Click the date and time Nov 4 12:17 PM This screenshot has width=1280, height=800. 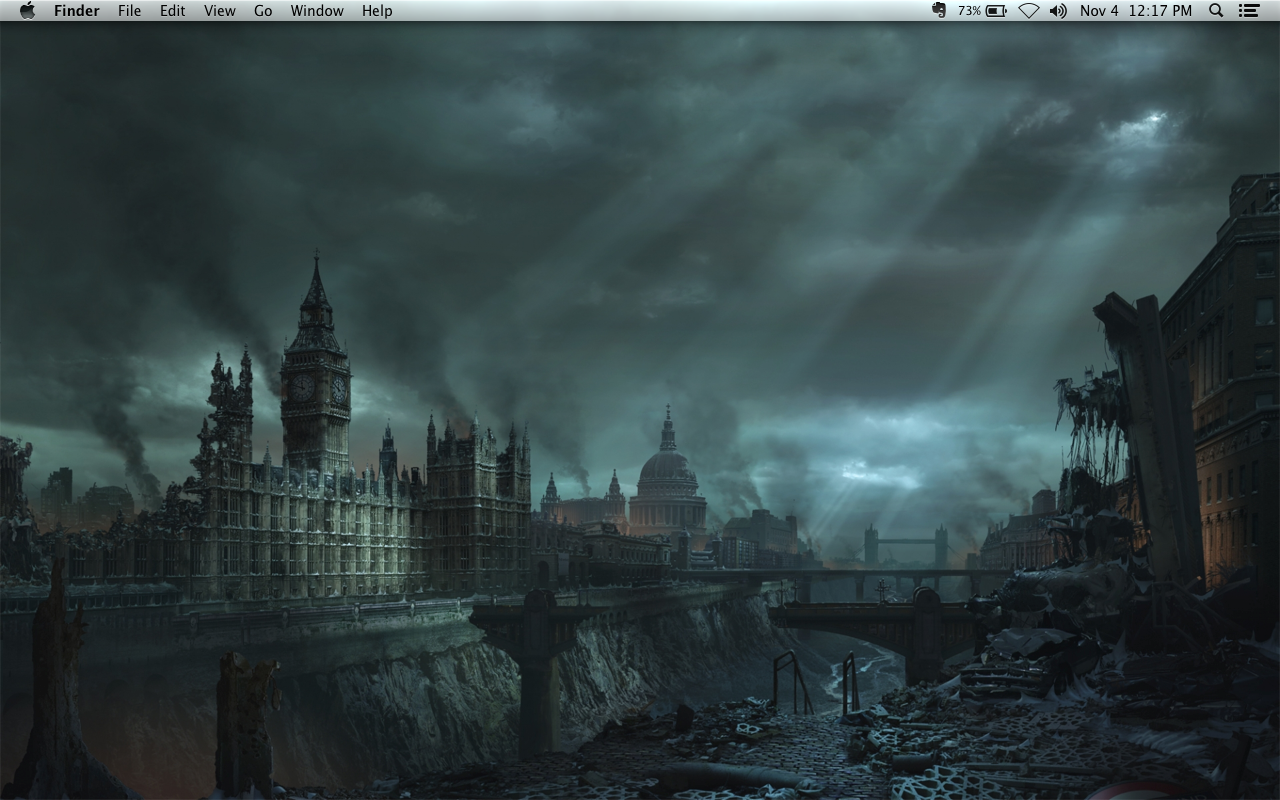coord(1136,11)
